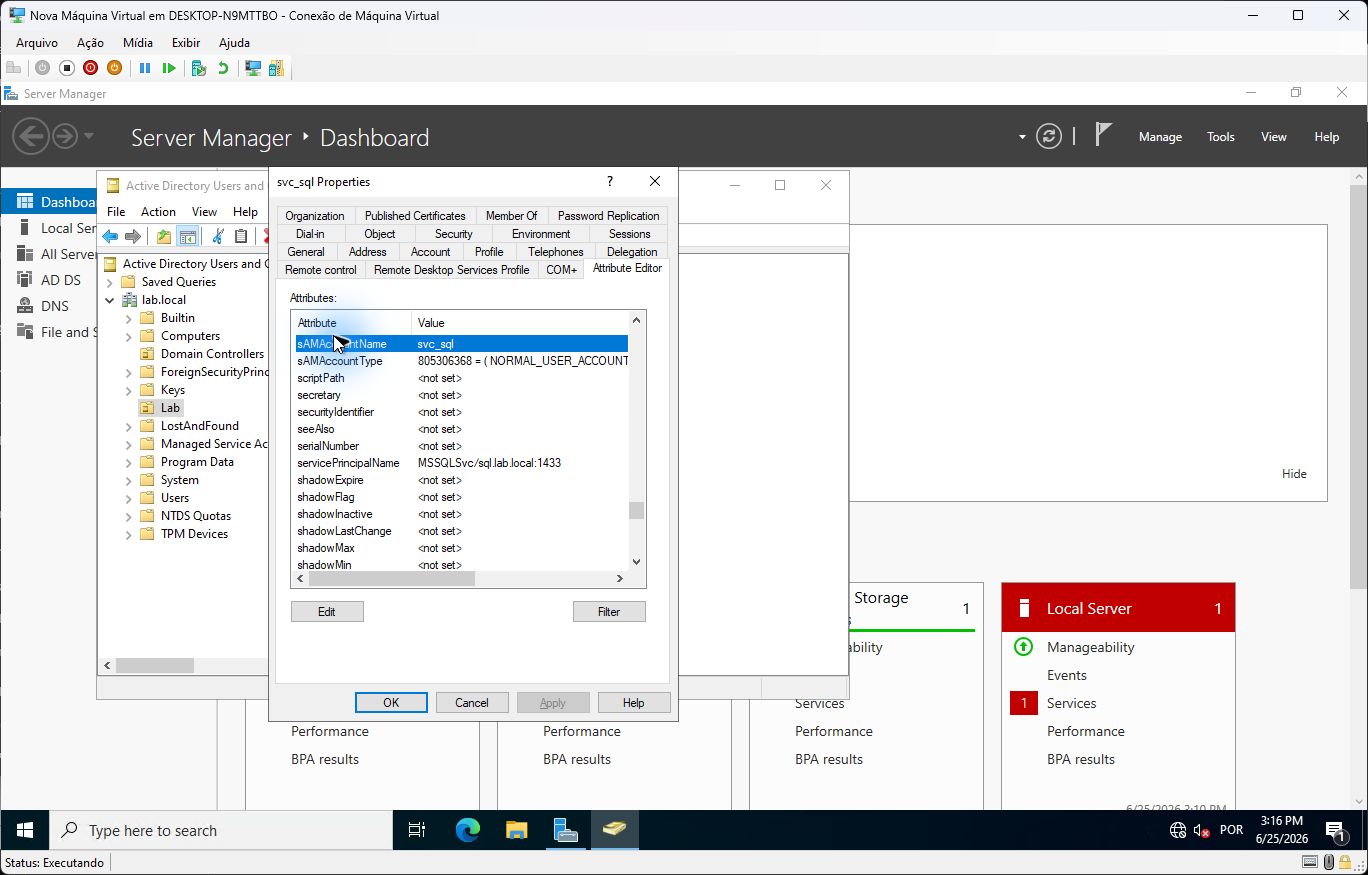1368x875 pixels.
Task: Click the POR language indicator
Action: [1231, 830]
